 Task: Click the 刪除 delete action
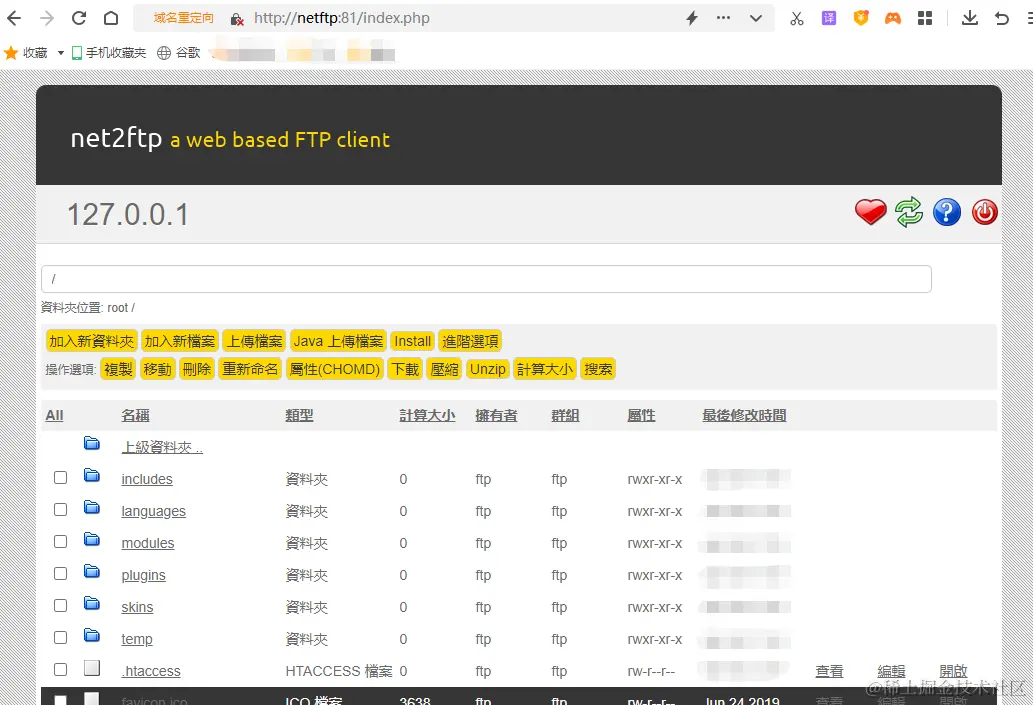197,369
